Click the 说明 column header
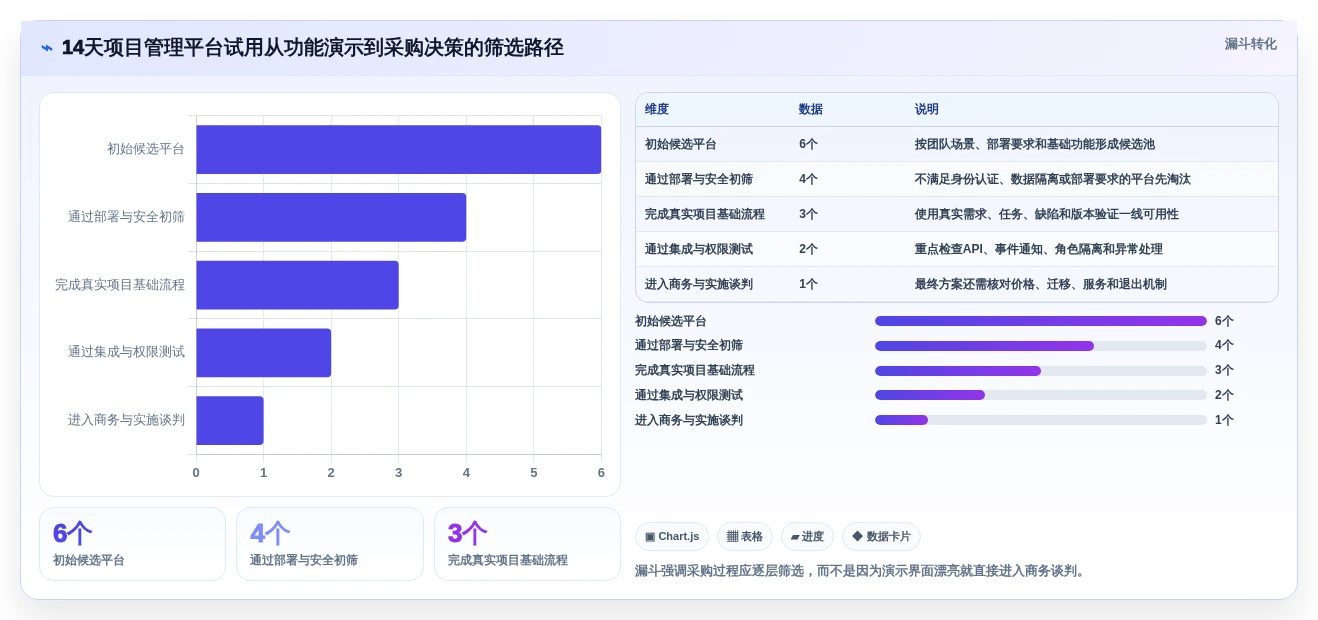This screenshot has width=1318, height=620. (927, 110)
